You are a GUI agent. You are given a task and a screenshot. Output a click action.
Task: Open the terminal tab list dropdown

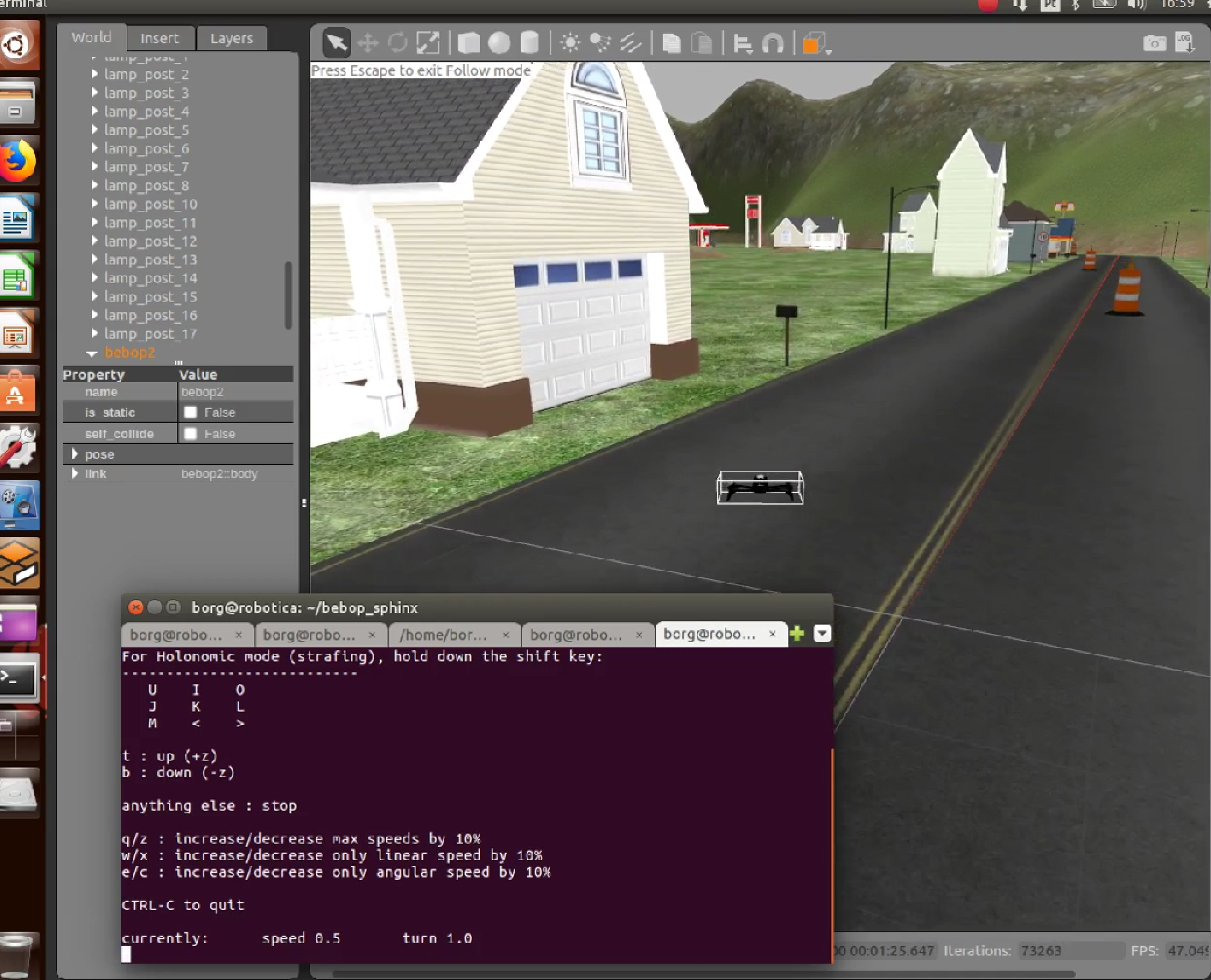[x=822, y=633]
